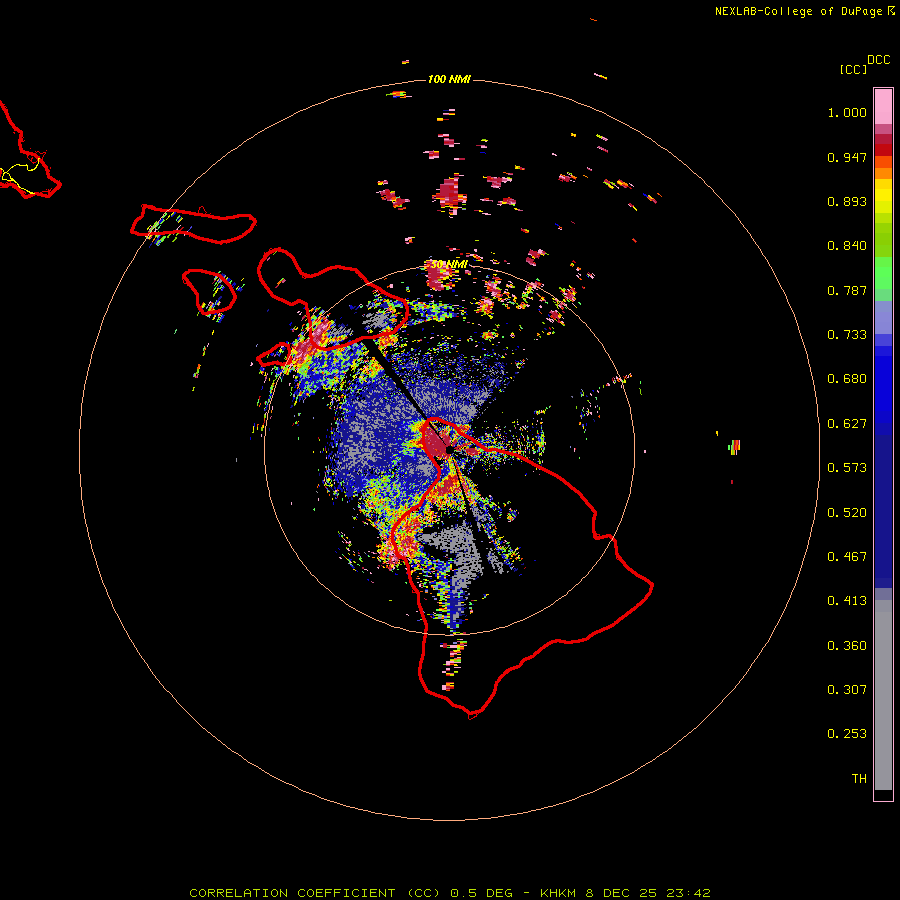
Task: Click the pink top segment of colorbar
Action: click(x=883, y=107)
